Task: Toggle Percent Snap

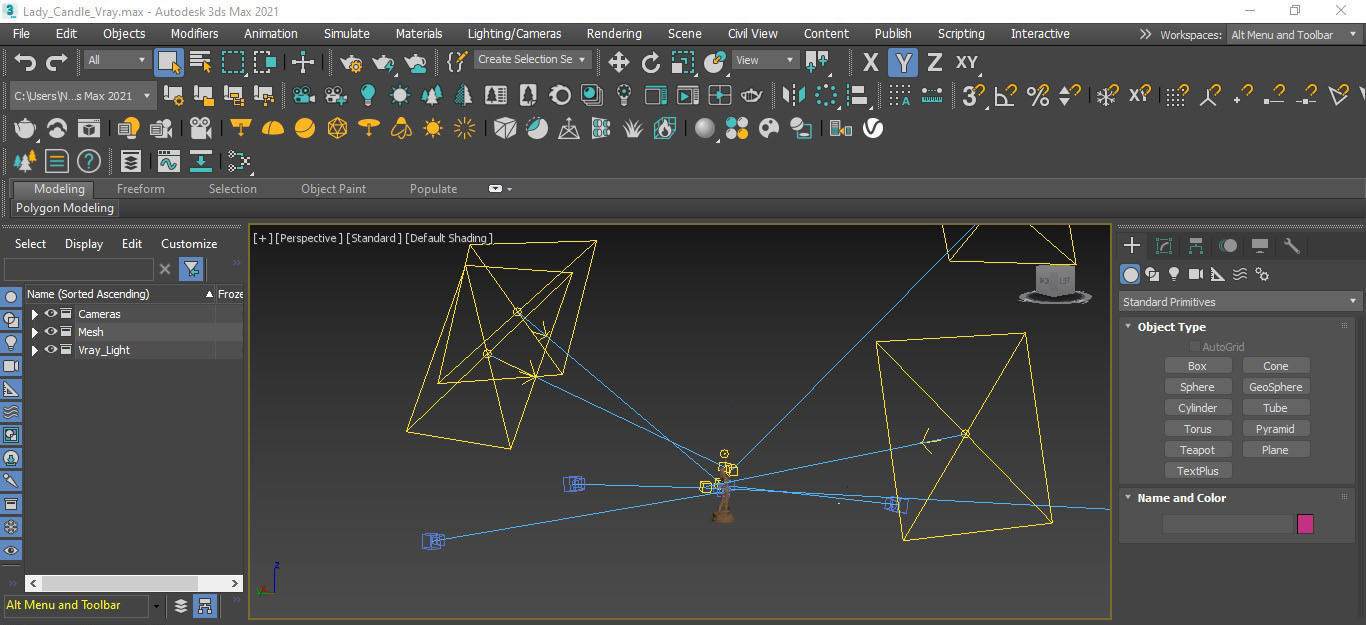Action: click(x=1038, y=96)
